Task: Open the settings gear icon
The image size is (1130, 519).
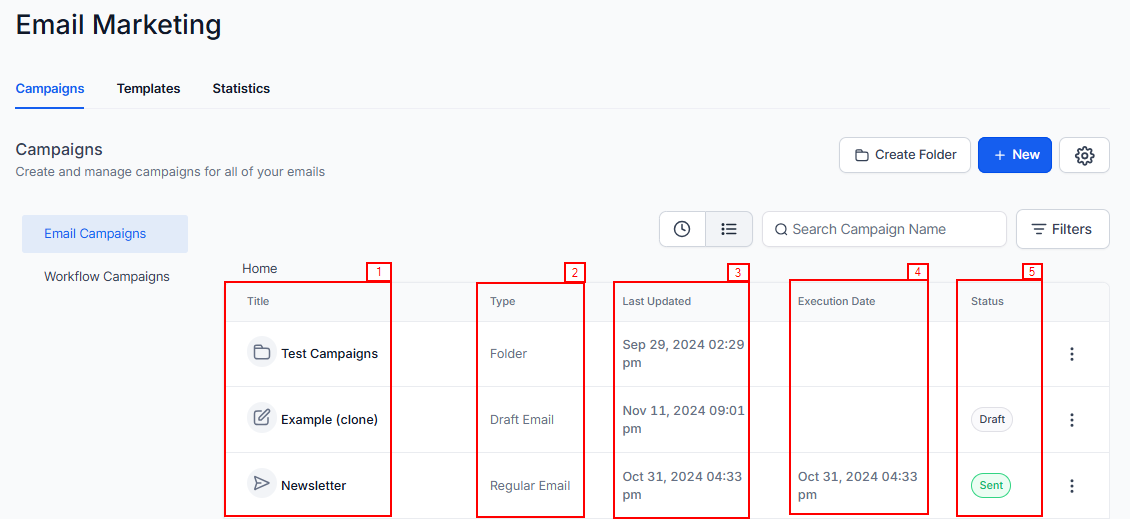Action: click(1084, 155)
